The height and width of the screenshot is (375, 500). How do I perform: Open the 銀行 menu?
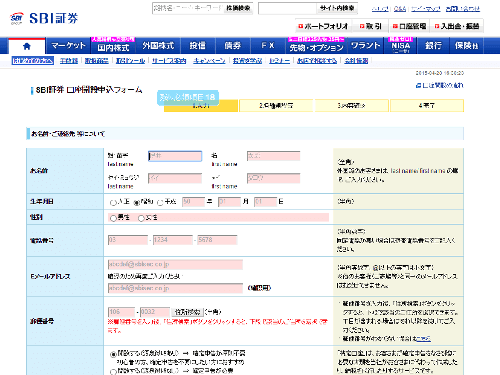point(433,46)
